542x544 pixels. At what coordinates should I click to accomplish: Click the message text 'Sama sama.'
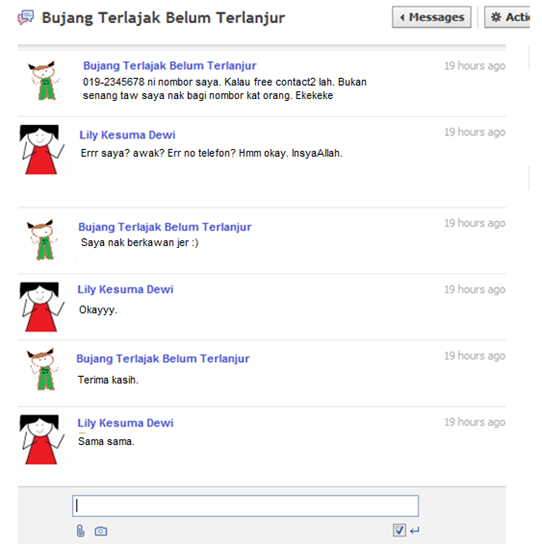click(106, 441)
